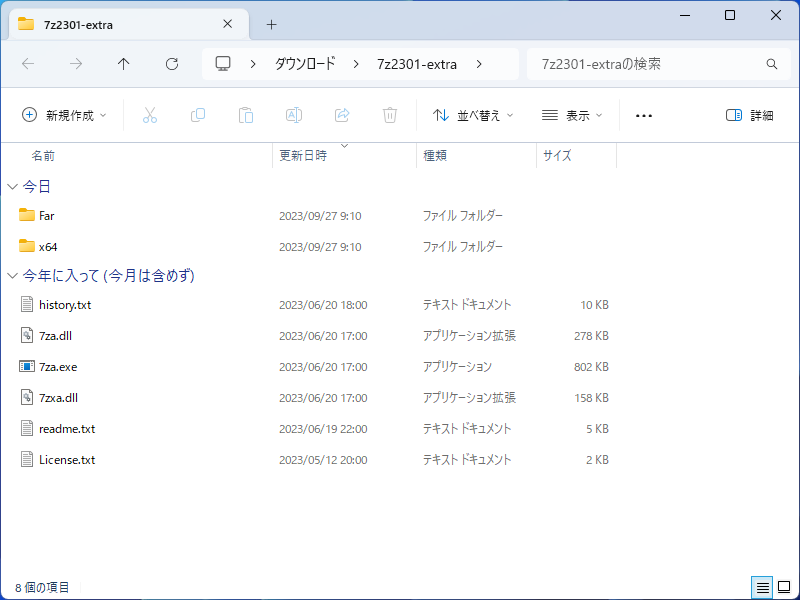Screen dimensions: 800x600
Task: Go up one folder level
Action: (122, 63)
